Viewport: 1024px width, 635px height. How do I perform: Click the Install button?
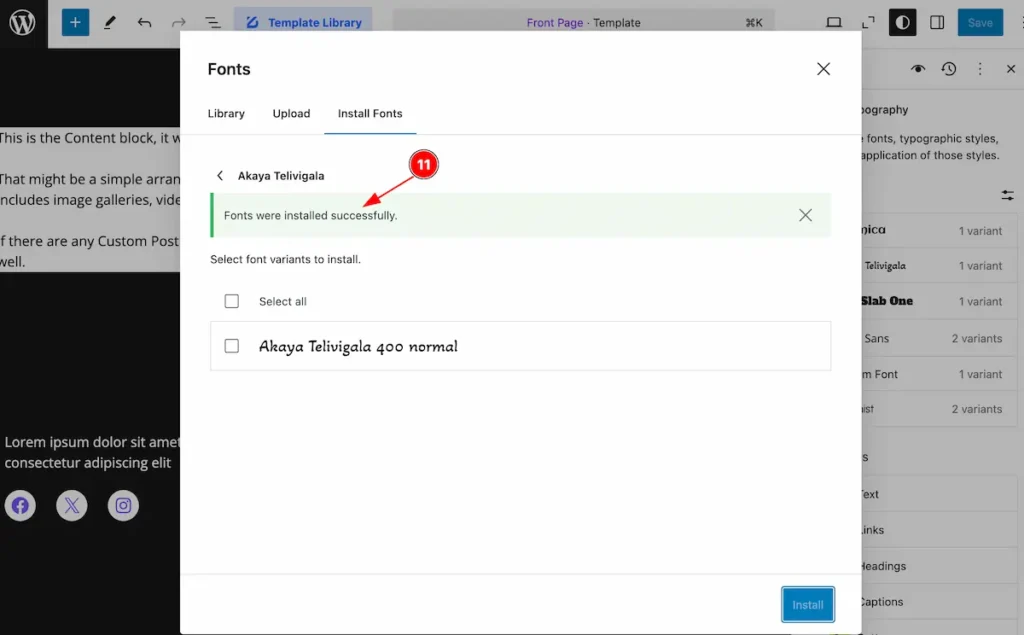point(808,604)
